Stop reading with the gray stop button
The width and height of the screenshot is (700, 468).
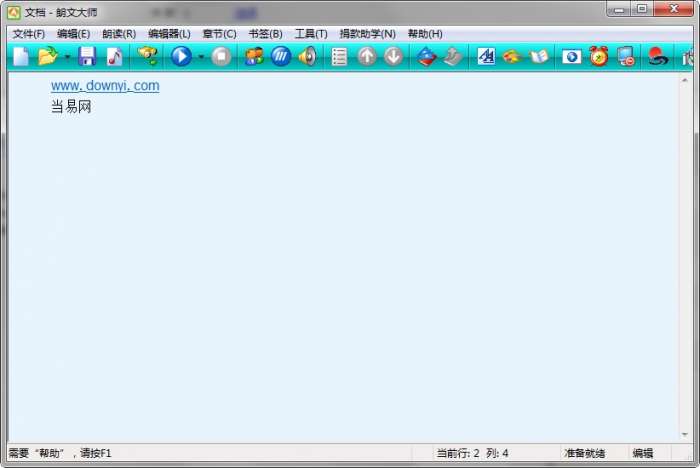pos(221,57)
